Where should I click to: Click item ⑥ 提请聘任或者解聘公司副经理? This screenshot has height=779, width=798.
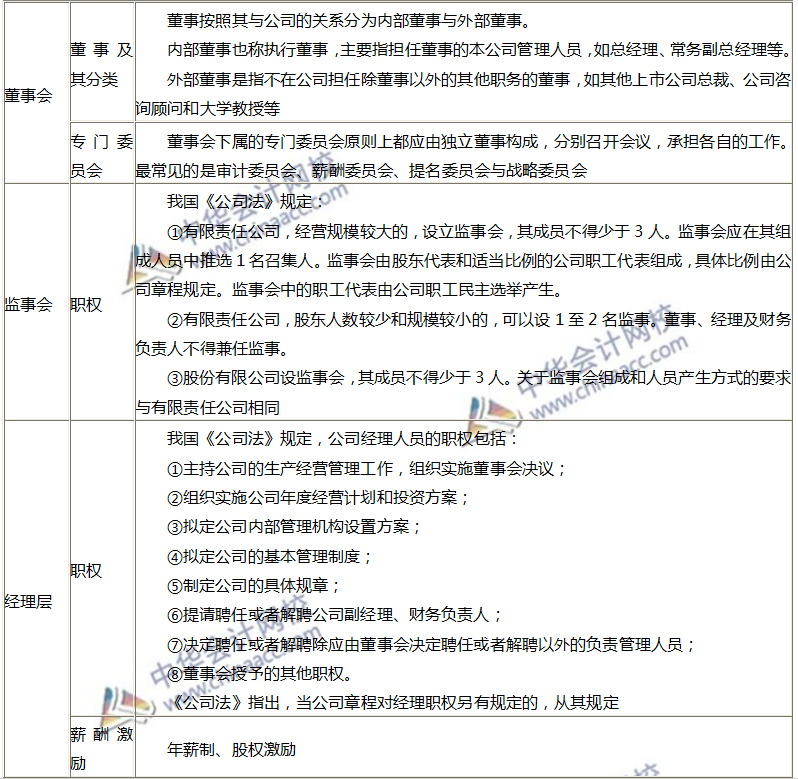pos(334,615)
